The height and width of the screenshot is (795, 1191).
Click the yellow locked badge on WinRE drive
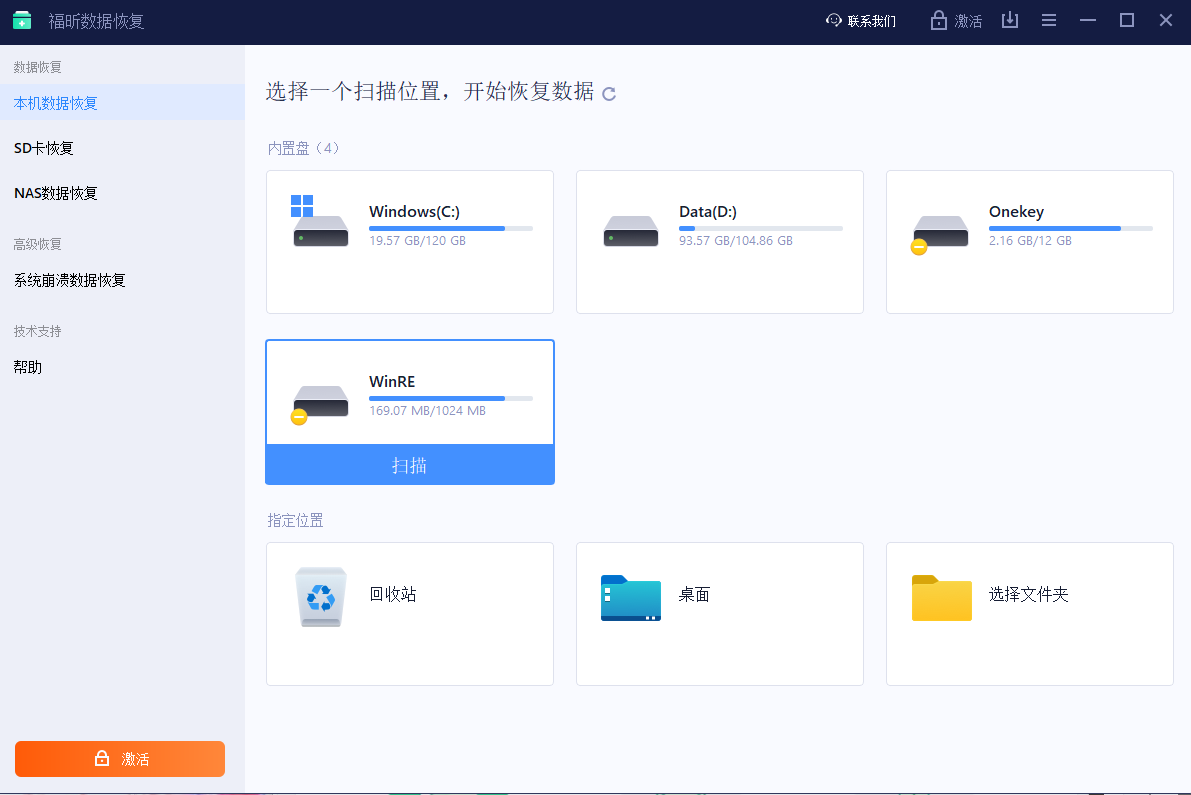[299, 416]
